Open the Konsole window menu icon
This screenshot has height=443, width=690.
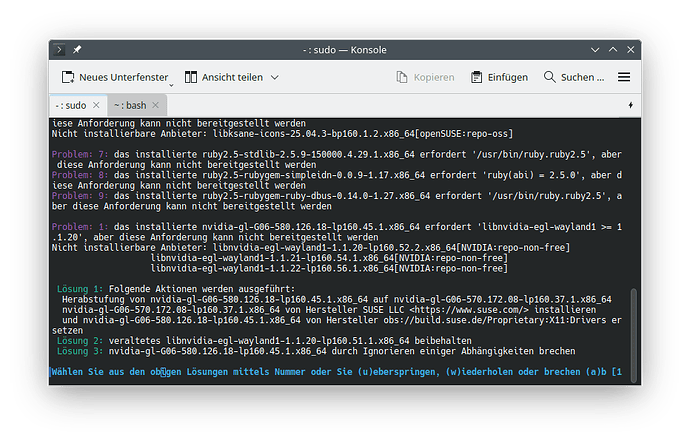pos(60,49)
